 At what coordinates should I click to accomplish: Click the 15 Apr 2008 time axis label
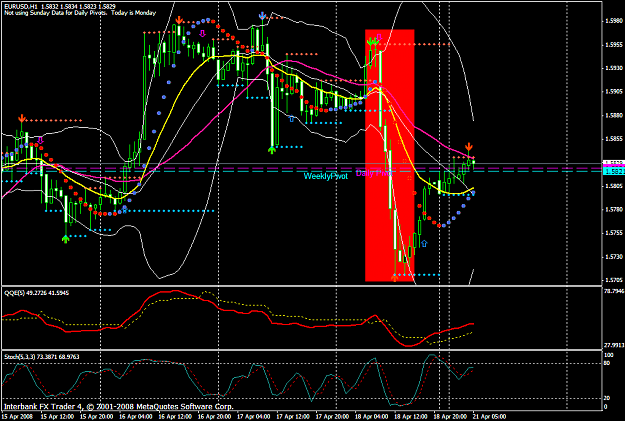tap(16, 417)
